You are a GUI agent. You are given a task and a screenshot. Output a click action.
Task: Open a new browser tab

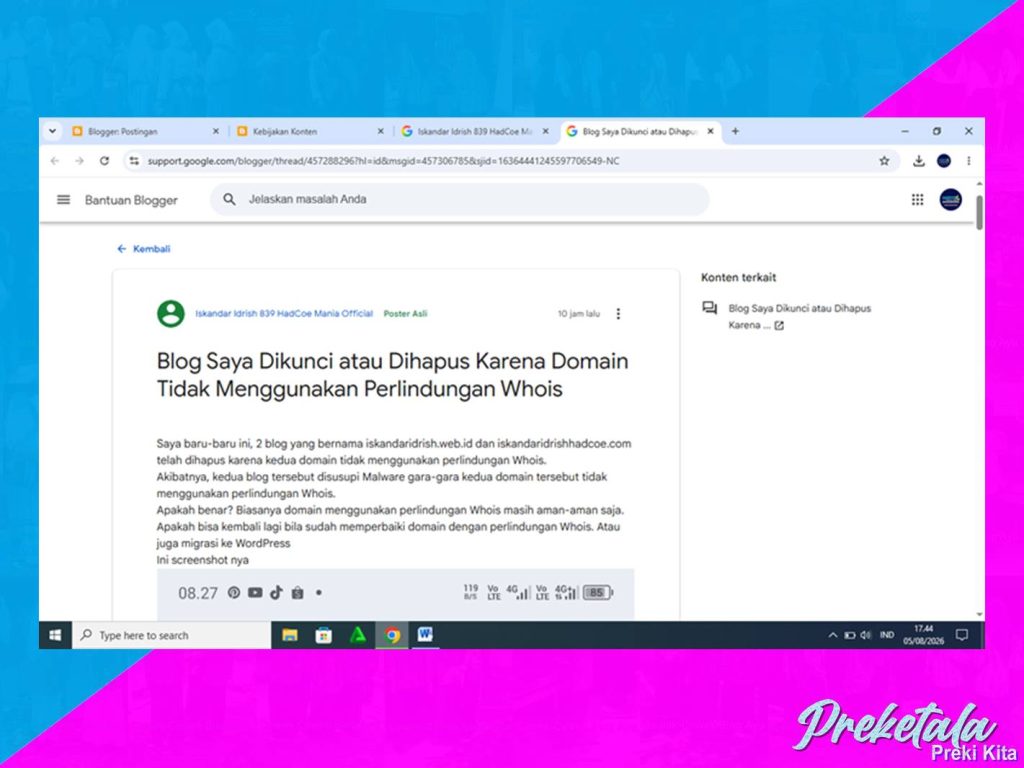735,131
